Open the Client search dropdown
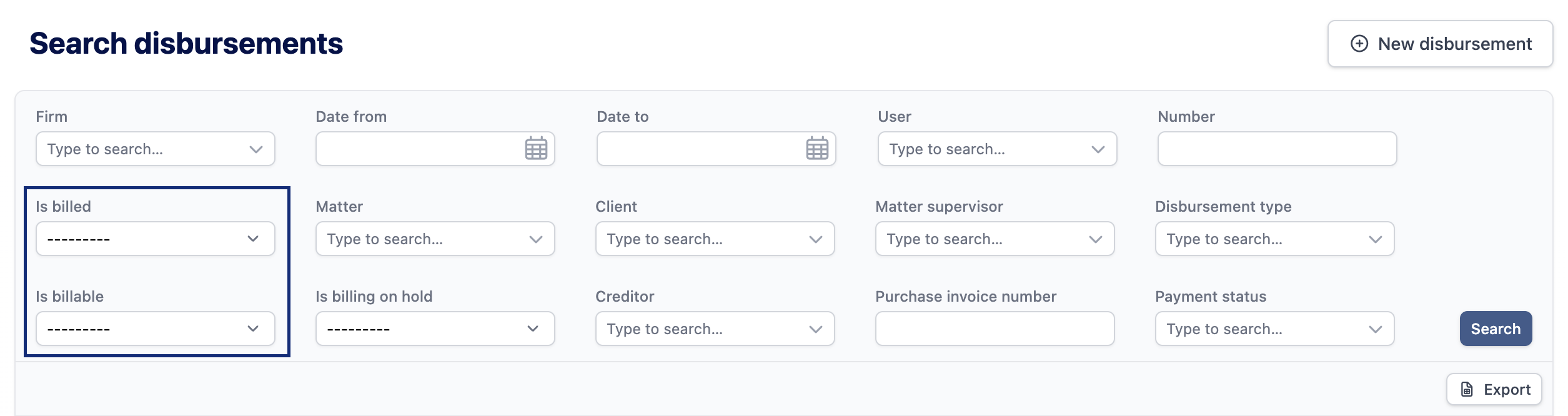Image resolution: width=1568 pixels, height=416 pixels. pos(715,239)
